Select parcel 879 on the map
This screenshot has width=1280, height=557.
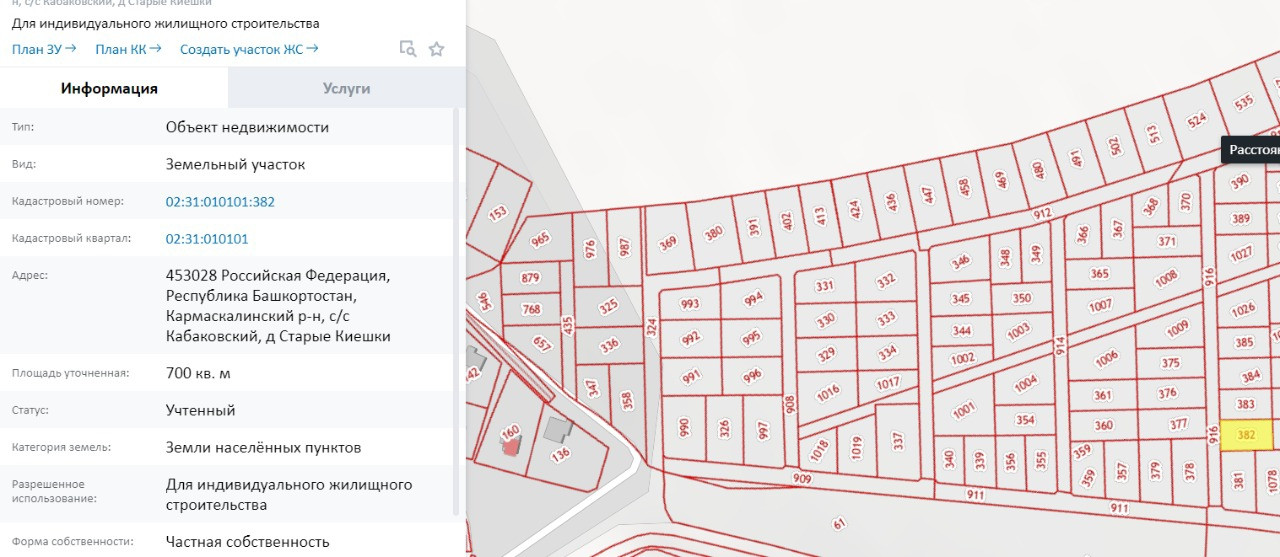tap(531, 278)
